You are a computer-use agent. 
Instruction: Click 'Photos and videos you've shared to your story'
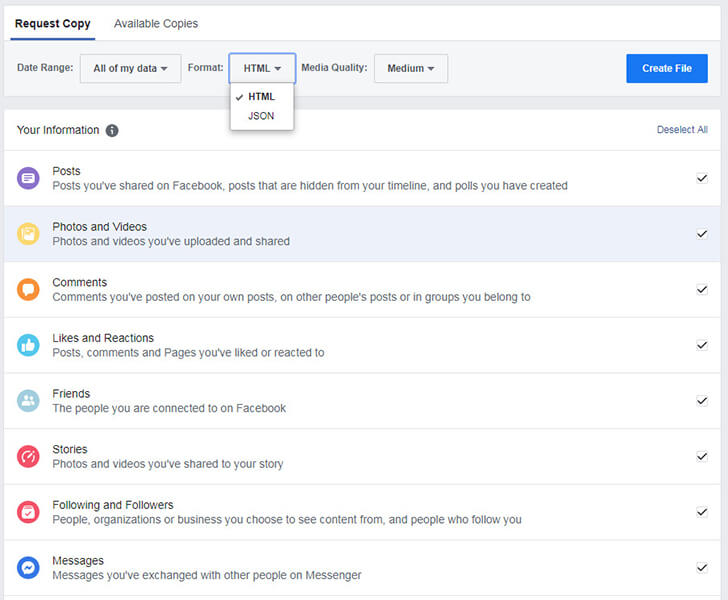click(x=168, y=464)
